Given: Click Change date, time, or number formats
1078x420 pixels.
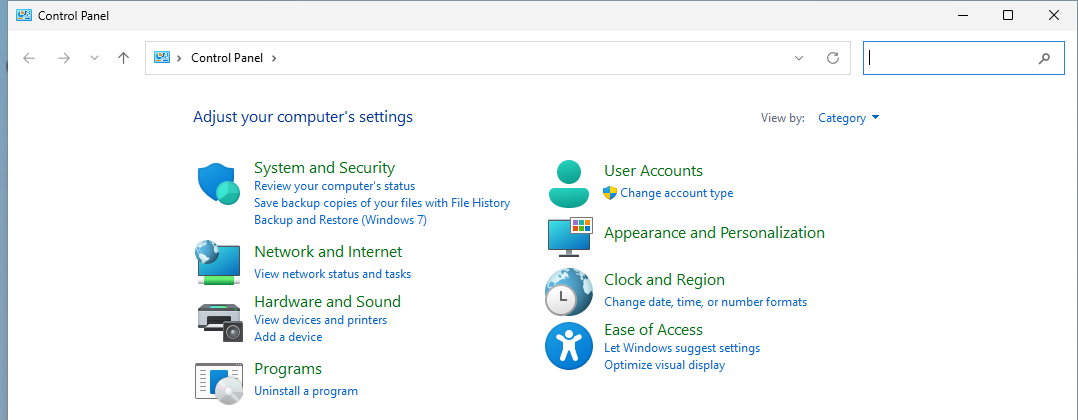Looking at the screenshot, I should click(705, 302).
